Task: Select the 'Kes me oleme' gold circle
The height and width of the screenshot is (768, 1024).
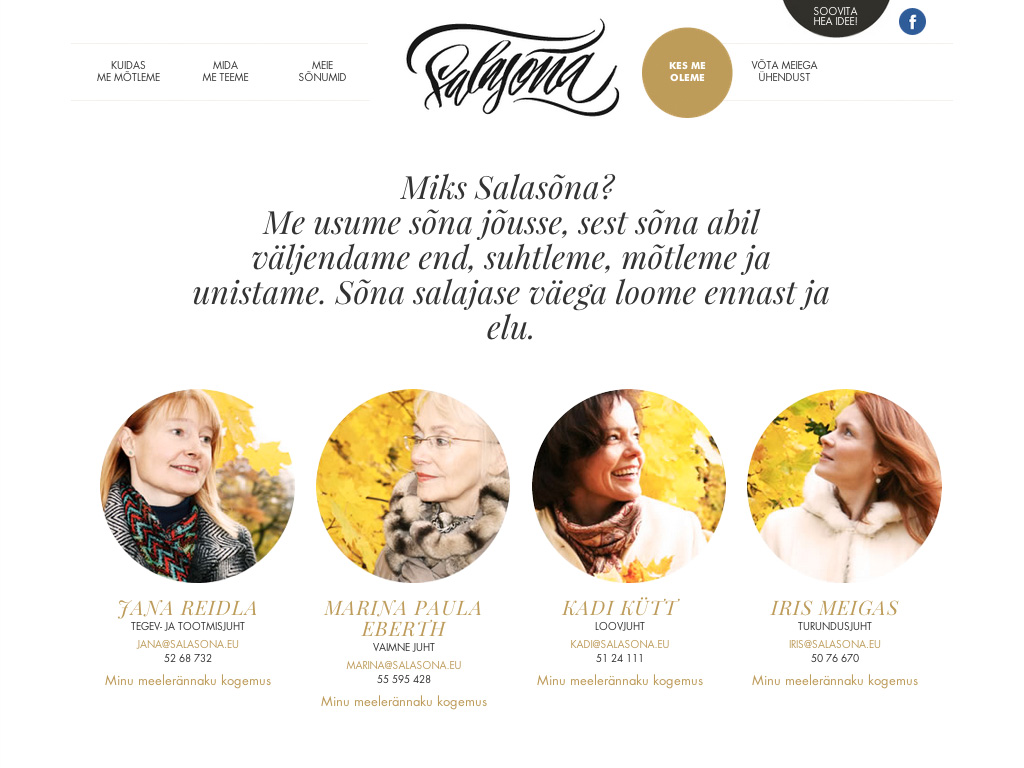Action: click(x=687, y=72)
